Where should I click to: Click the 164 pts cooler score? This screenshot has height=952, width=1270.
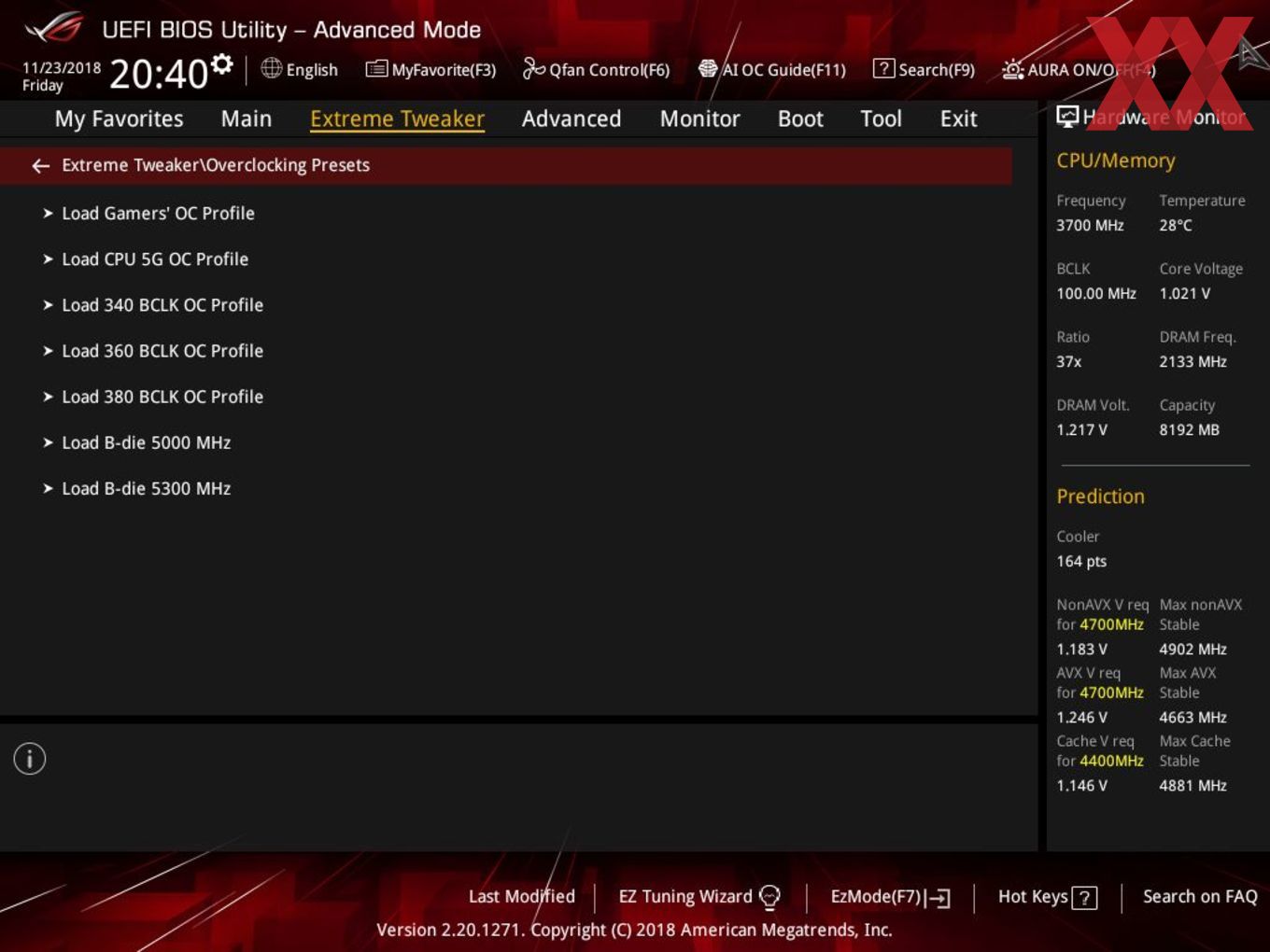pos(1081,561)
